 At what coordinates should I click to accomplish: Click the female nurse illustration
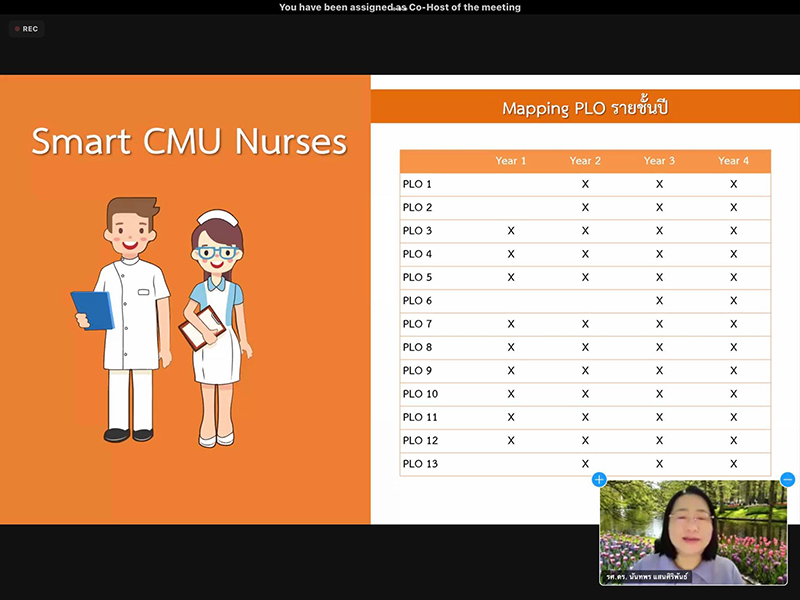[216, 329]
